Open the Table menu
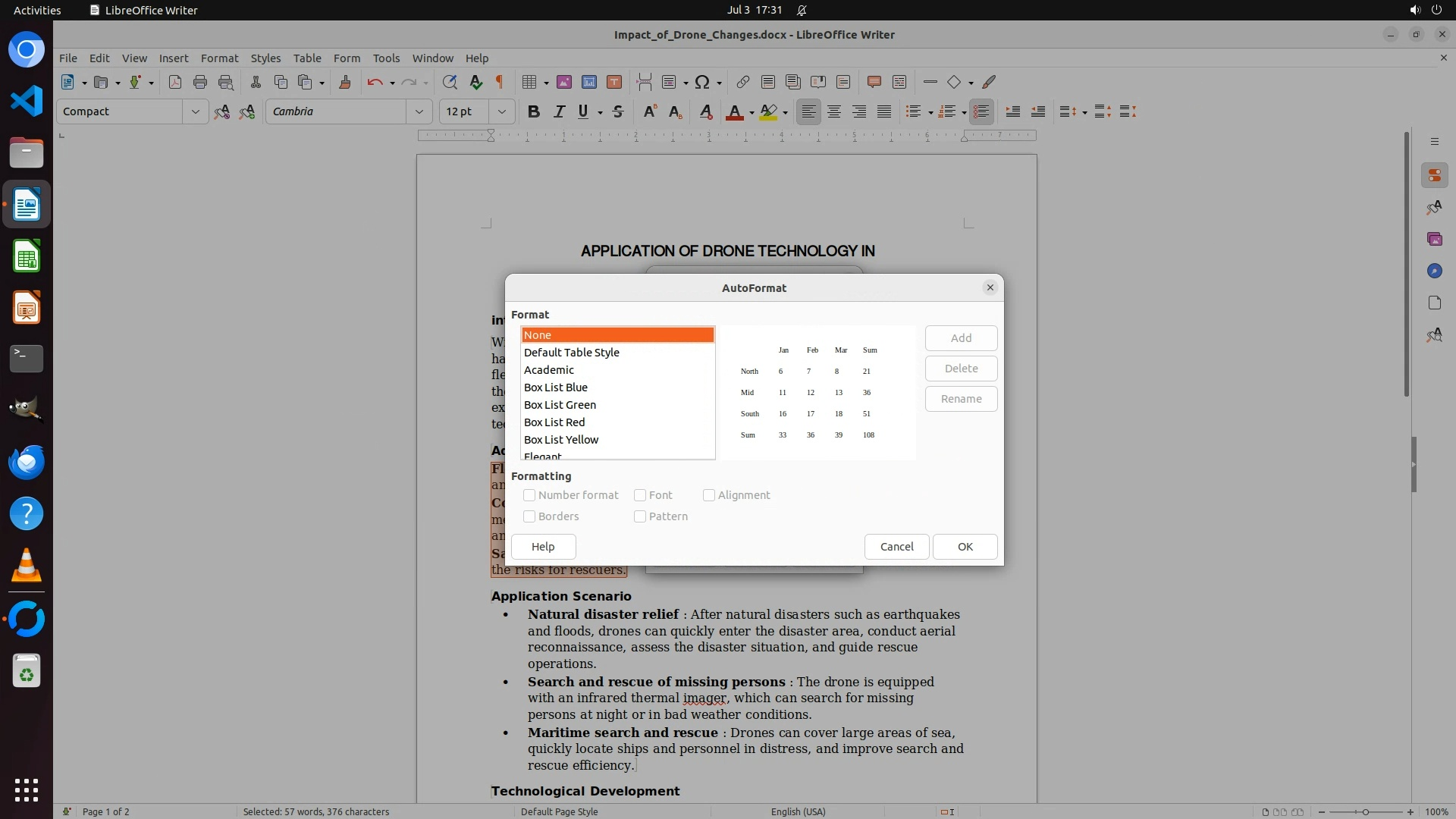 click(x=307, y=58)
